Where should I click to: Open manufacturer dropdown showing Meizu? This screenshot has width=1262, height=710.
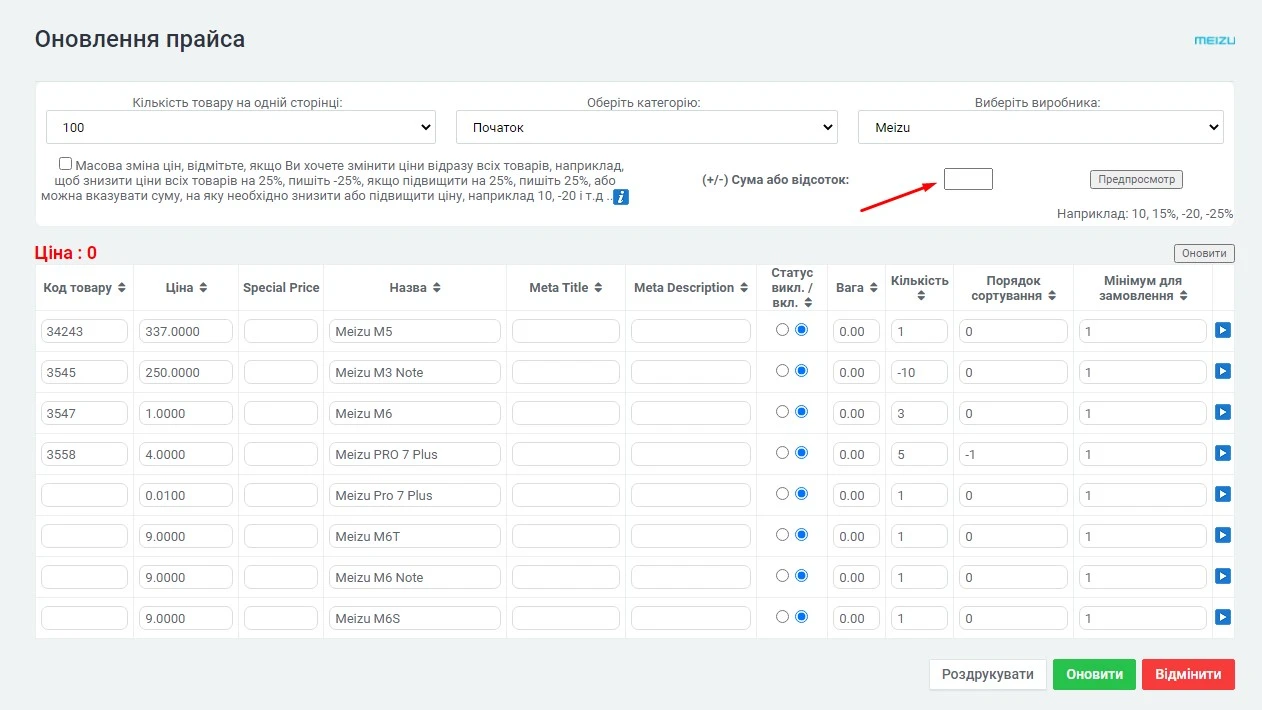point(1040,127)
